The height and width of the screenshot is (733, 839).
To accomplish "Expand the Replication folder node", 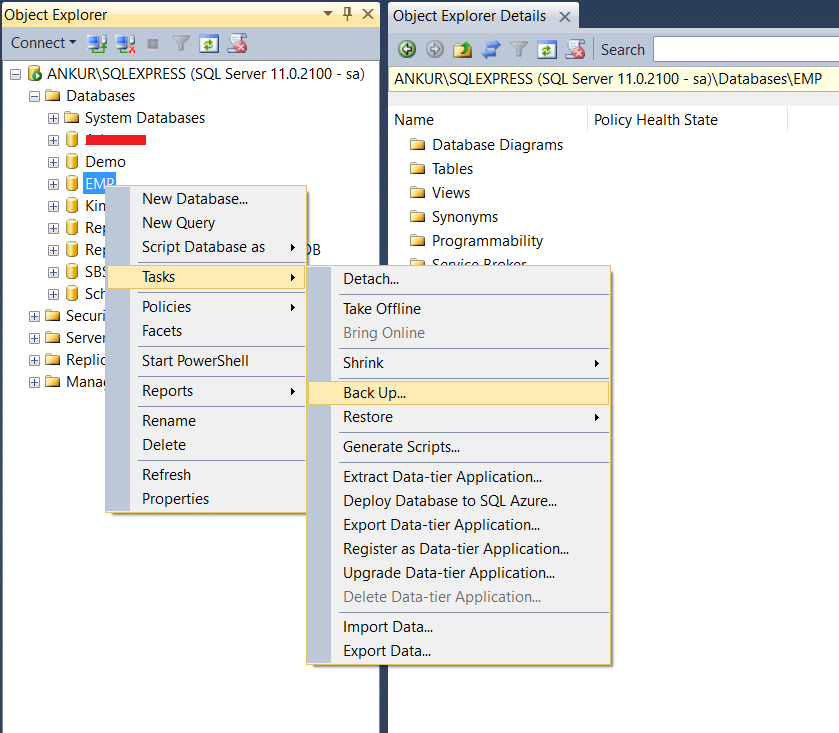I will point(34,360).
